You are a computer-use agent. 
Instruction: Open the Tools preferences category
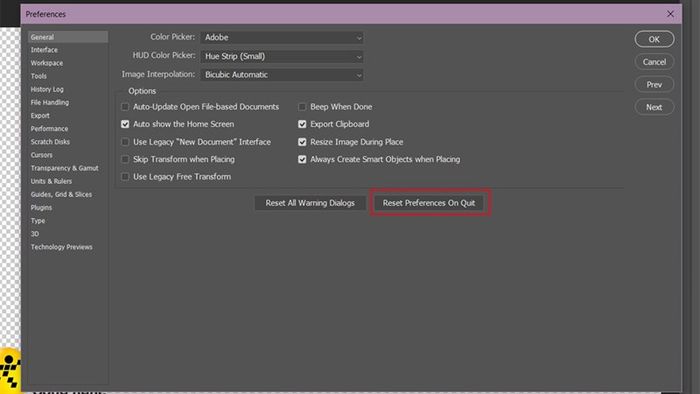tap(39, 76)
